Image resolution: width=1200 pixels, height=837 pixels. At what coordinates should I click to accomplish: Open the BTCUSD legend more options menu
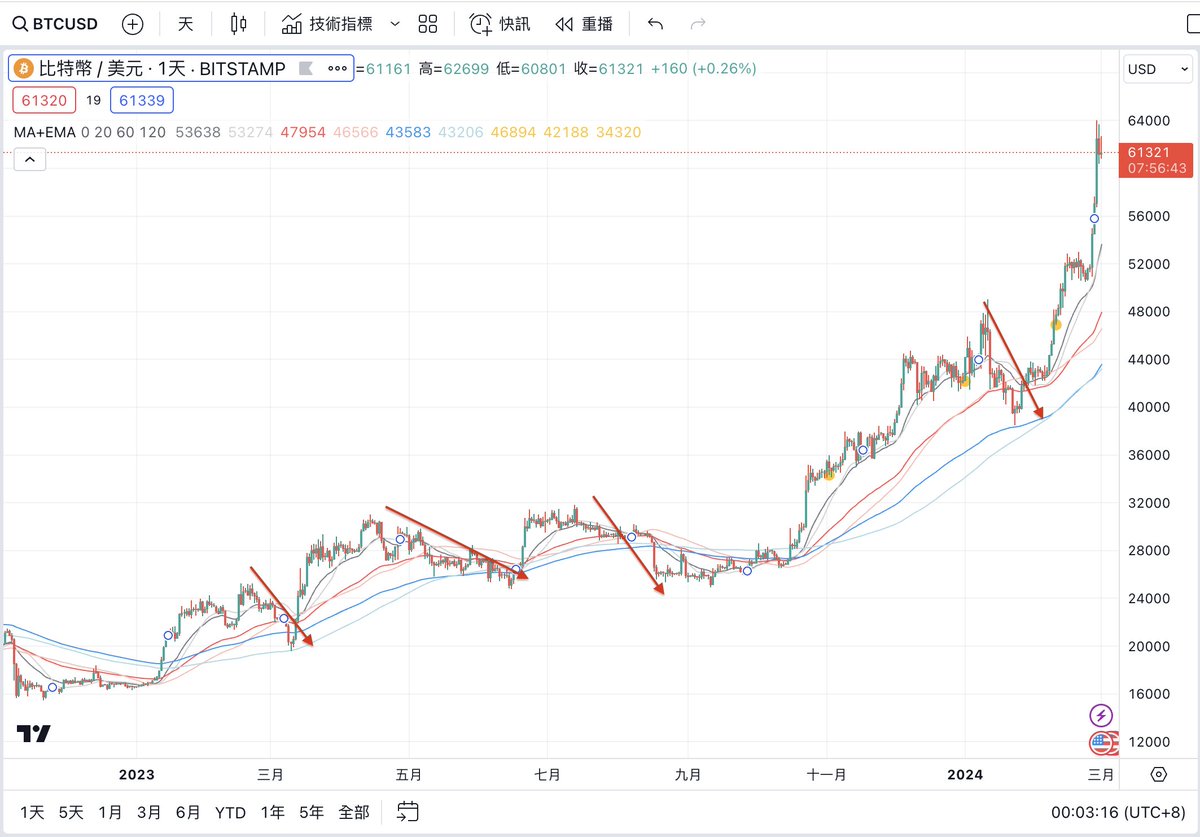point(337,68)
